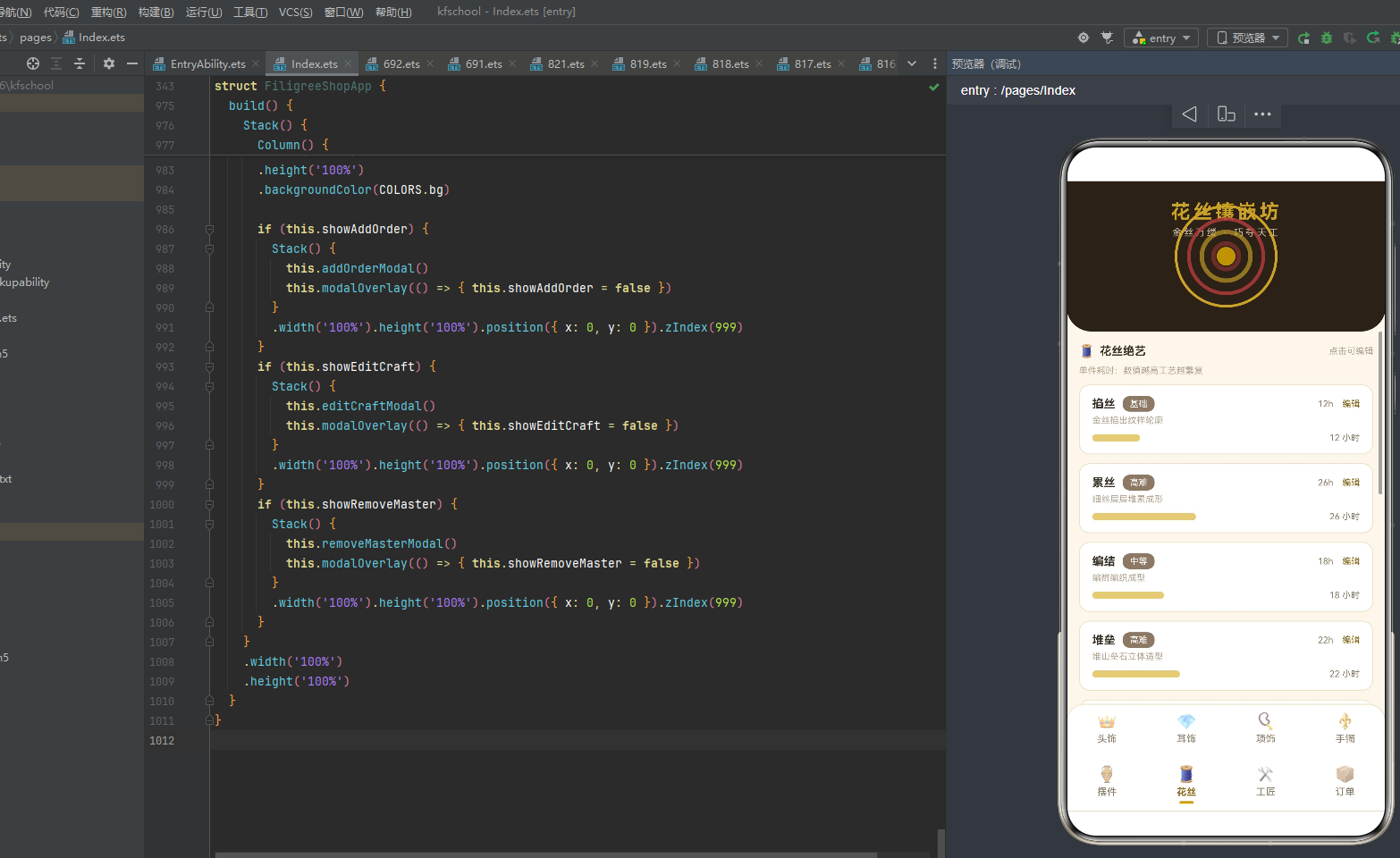Click the 预览器 (调试) panel title

coord(986,64)
